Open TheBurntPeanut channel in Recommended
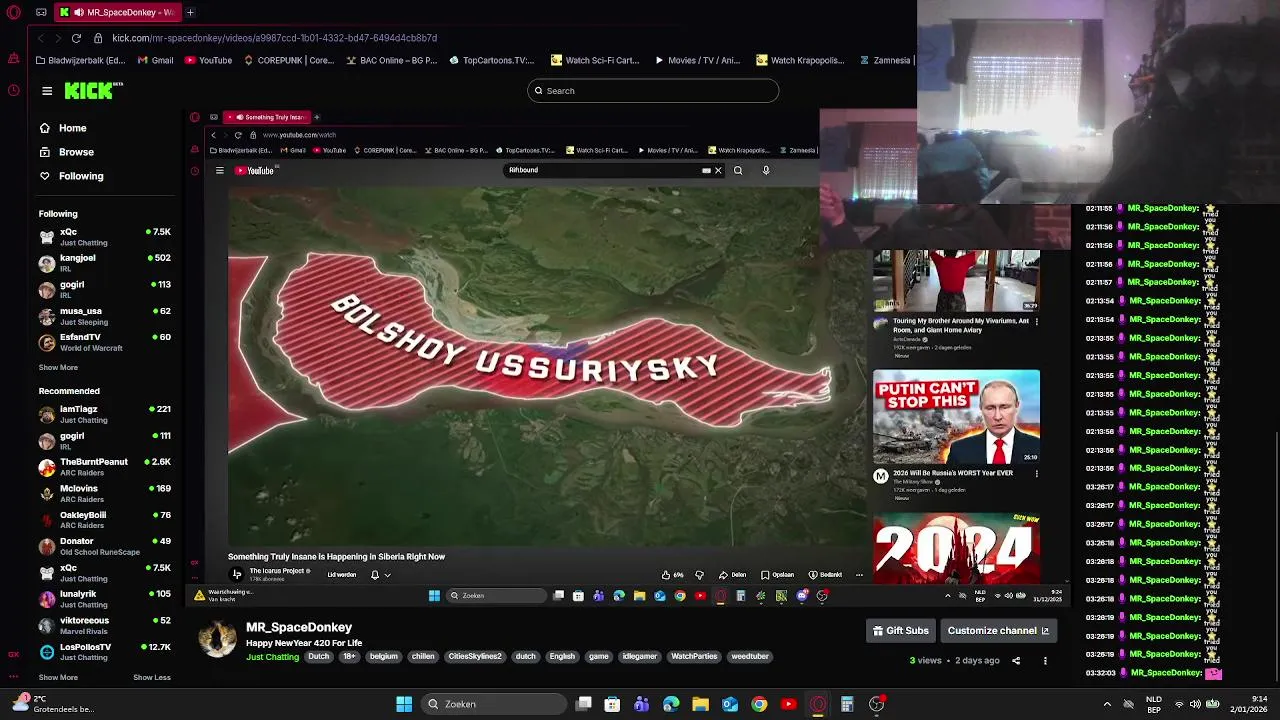This screenshot has height=720, width=1280. click(105, 467)
